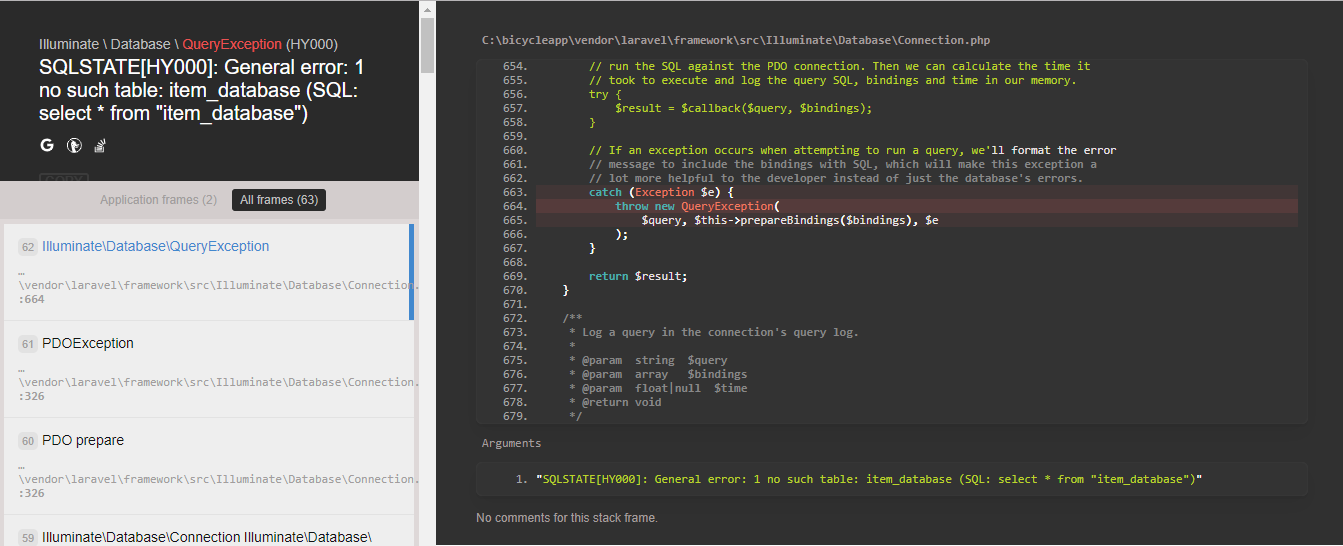This screenshot has width=1343, height=546.
Task: Search the error on Google
Action: coord(47,146)
